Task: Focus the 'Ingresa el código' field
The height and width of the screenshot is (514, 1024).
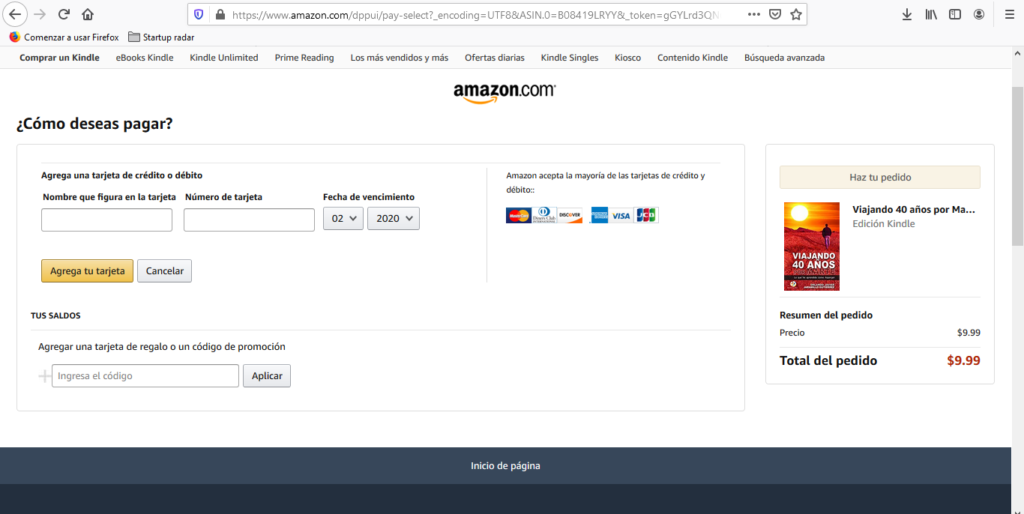Action: (145, 376)
